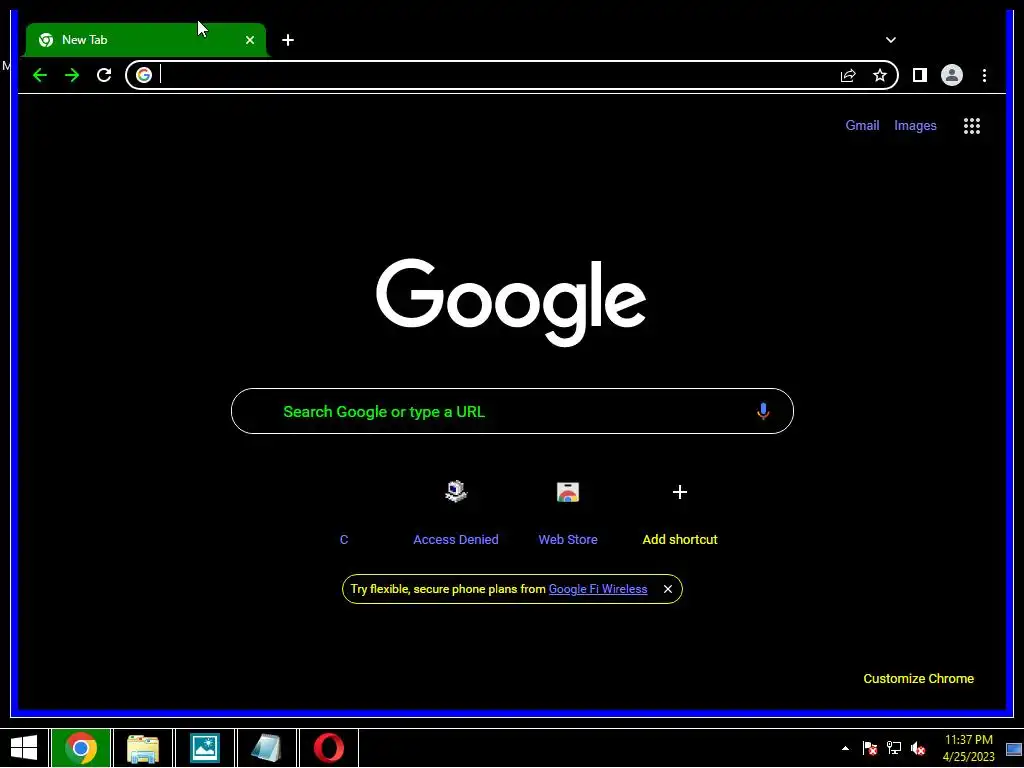
Task: Open the Gmail link
Action: coord(862,125)
